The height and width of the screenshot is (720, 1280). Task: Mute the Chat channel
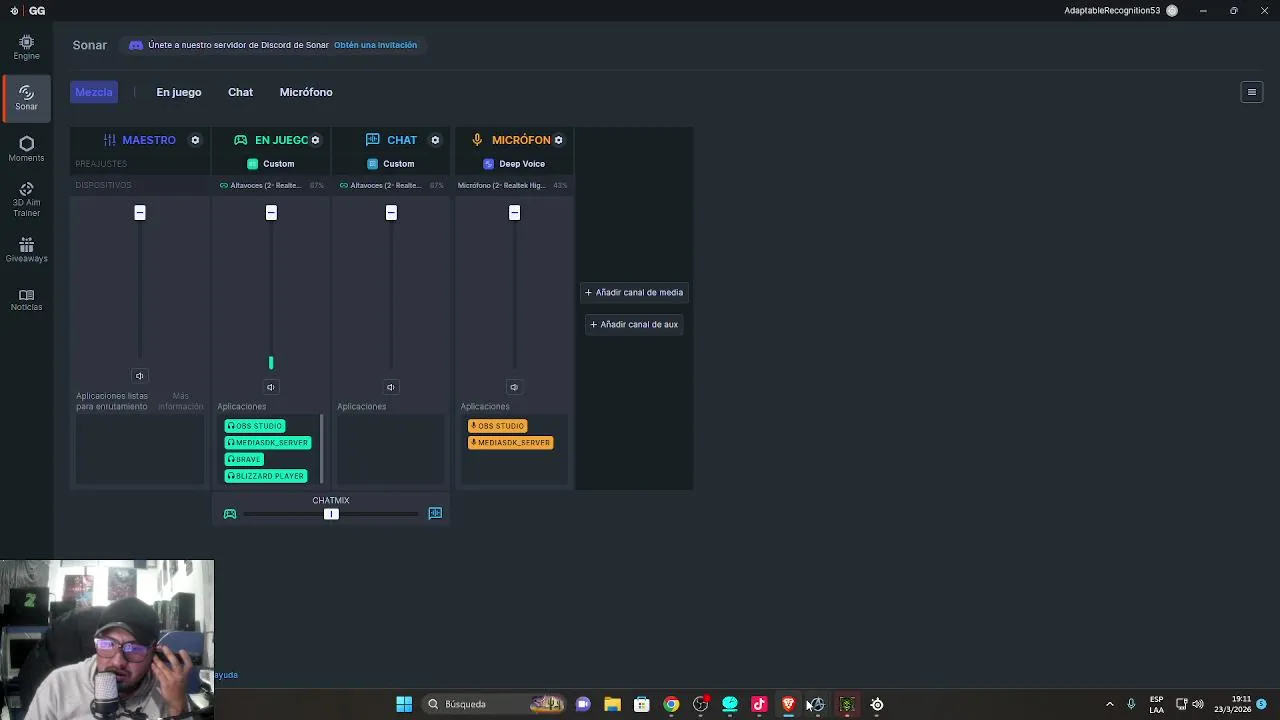coord(391,387)
